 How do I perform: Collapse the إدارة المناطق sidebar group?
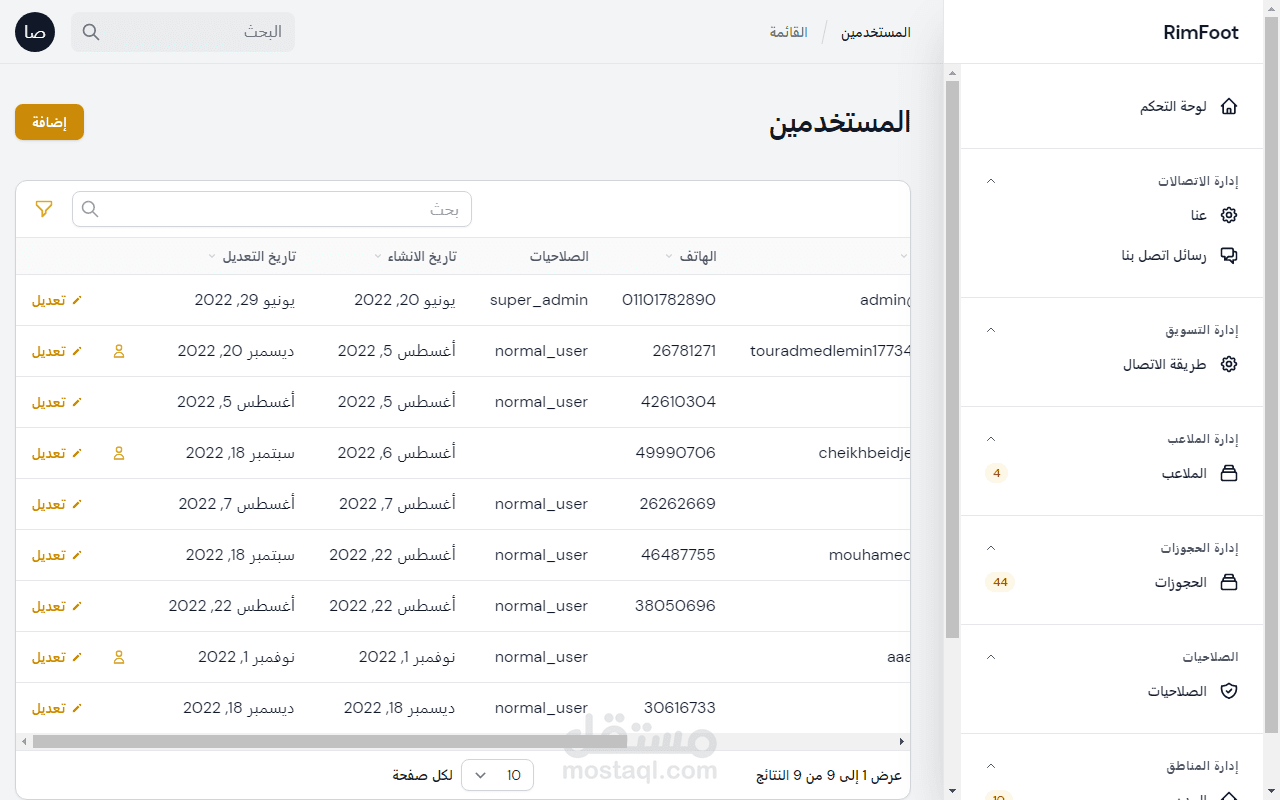tap(991, 766)
